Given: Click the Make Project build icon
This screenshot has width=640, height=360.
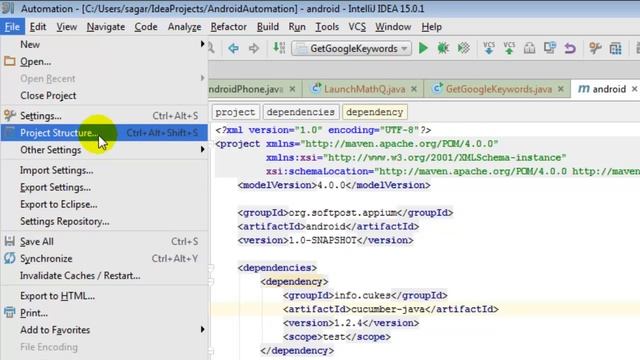Looking at the screenshot, I should (279, 48).
